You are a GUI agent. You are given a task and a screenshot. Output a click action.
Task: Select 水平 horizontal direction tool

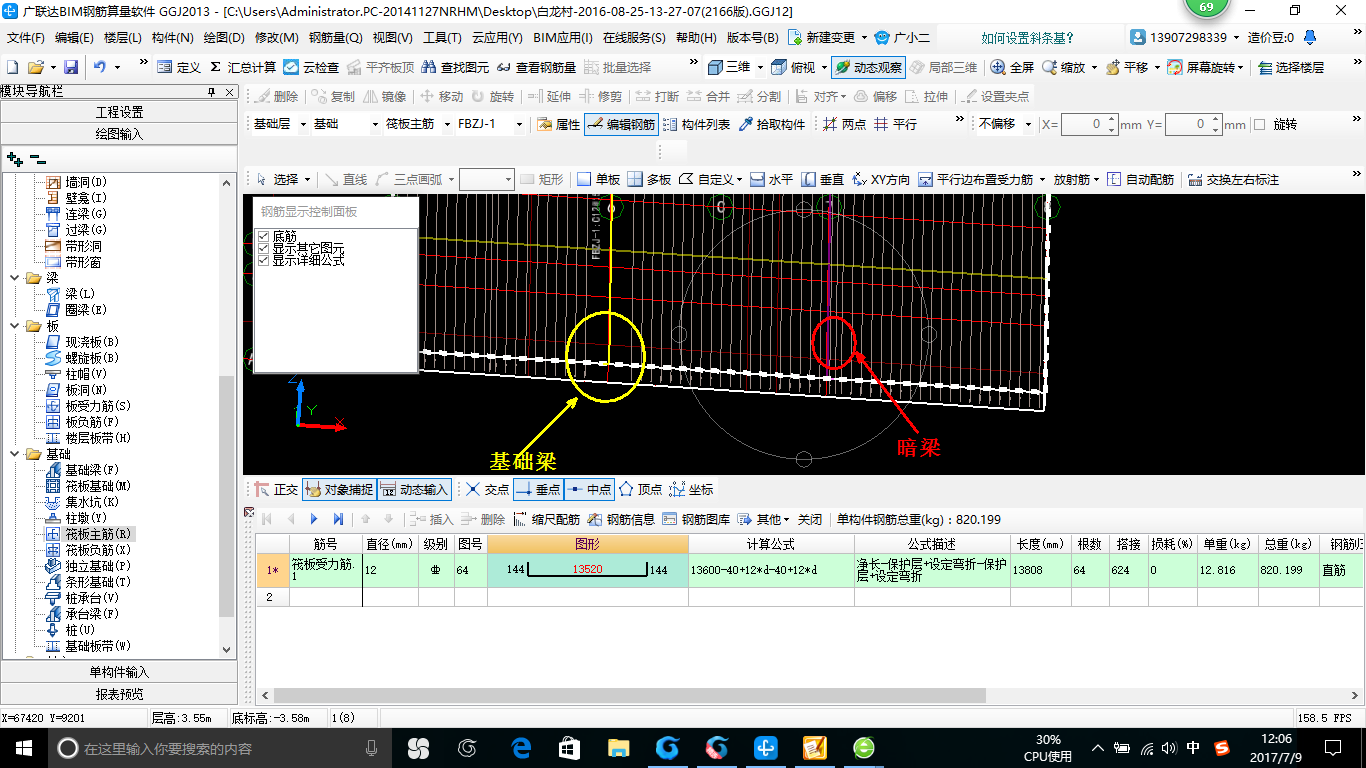click(x=771, y=180)
